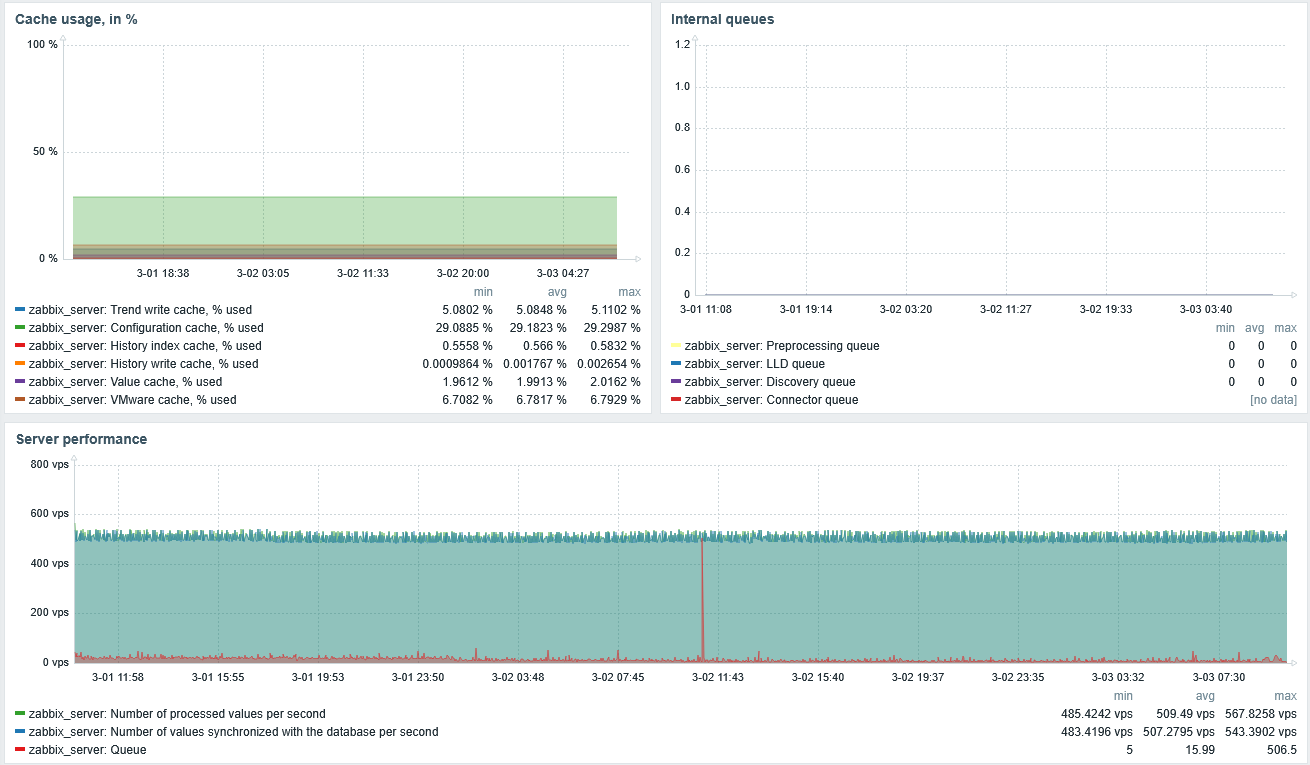1310x765 pixels.
Task: Click the '[no data]' value for Connector queue
Action: click(x=1273, y=400)
